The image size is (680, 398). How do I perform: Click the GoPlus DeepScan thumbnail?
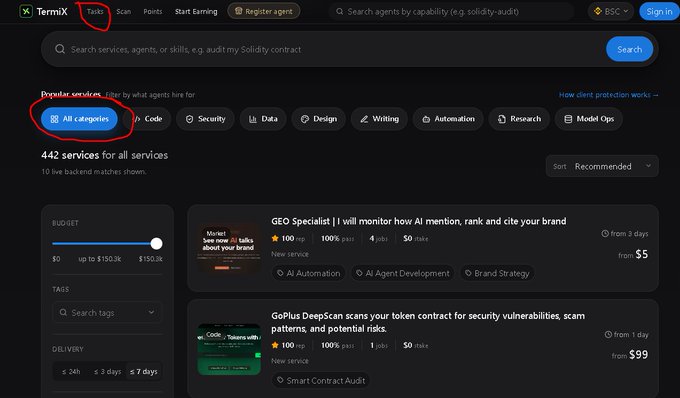click(x=229, y=349)
